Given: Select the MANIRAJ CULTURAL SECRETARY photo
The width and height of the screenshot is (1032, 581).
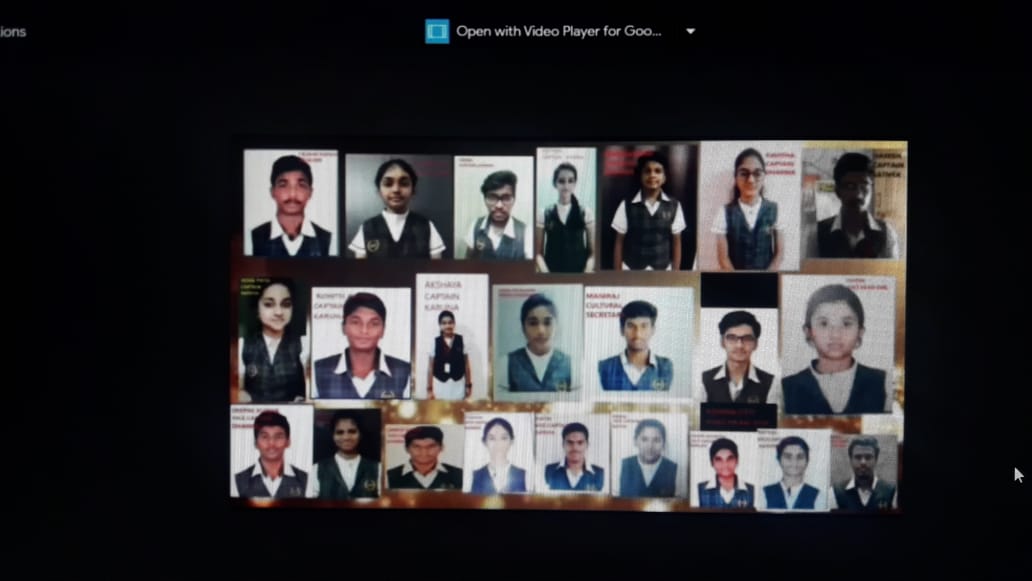Looking at the screenshot, I should point(638,342).
